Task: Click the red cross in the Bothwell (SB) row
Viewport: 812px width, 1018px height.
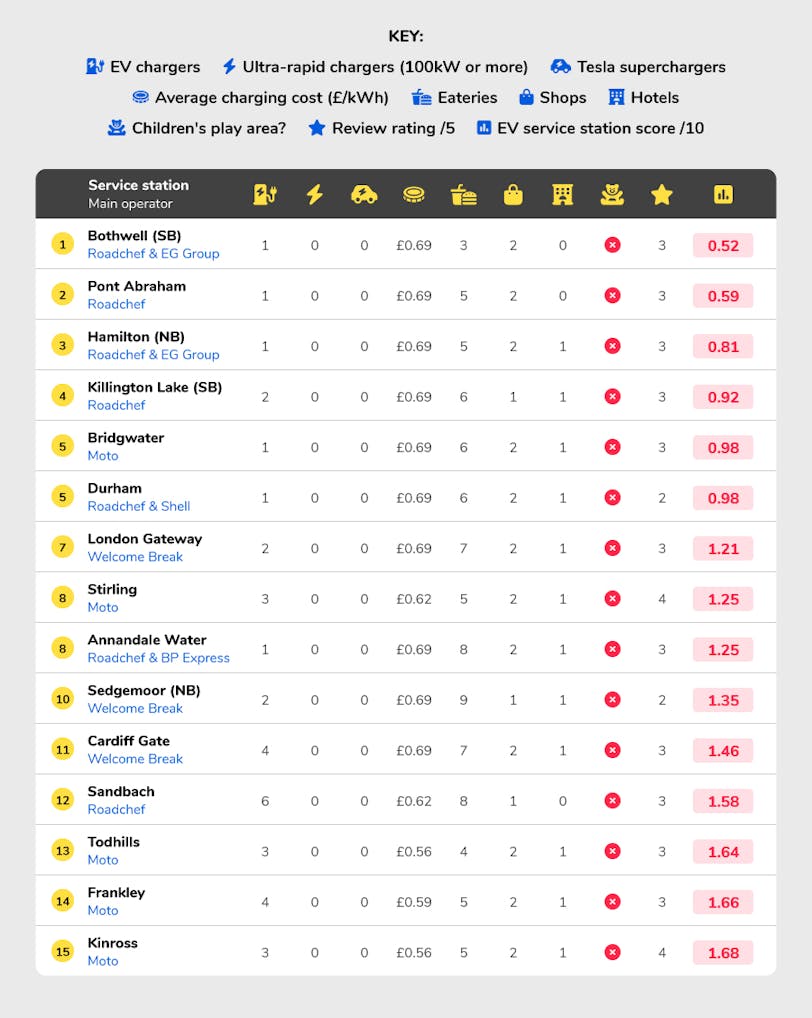Action: coord(612,245)
